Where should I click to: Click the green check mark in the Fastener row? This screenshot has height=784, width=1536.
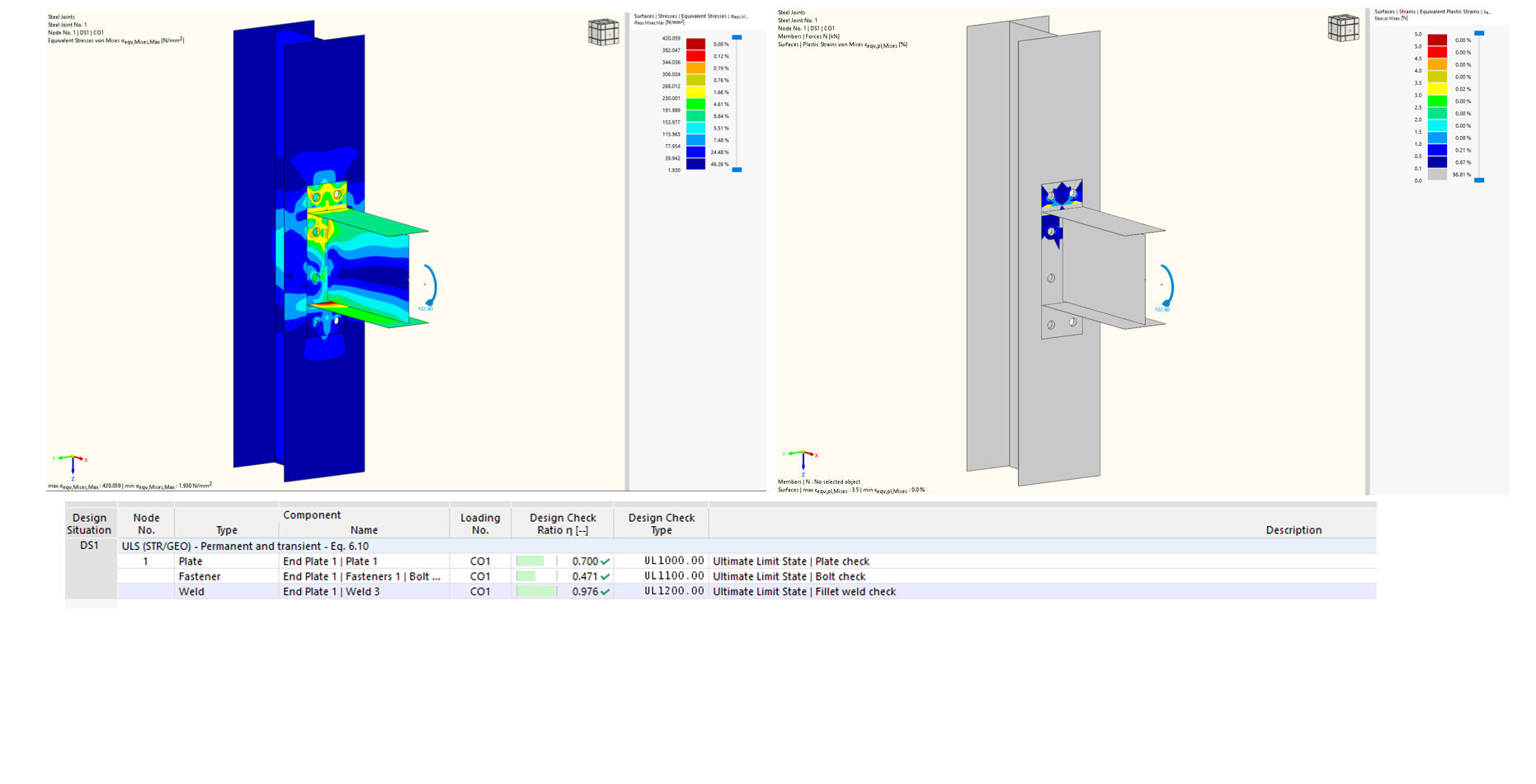pyautogui.click(x=605, y=577)
